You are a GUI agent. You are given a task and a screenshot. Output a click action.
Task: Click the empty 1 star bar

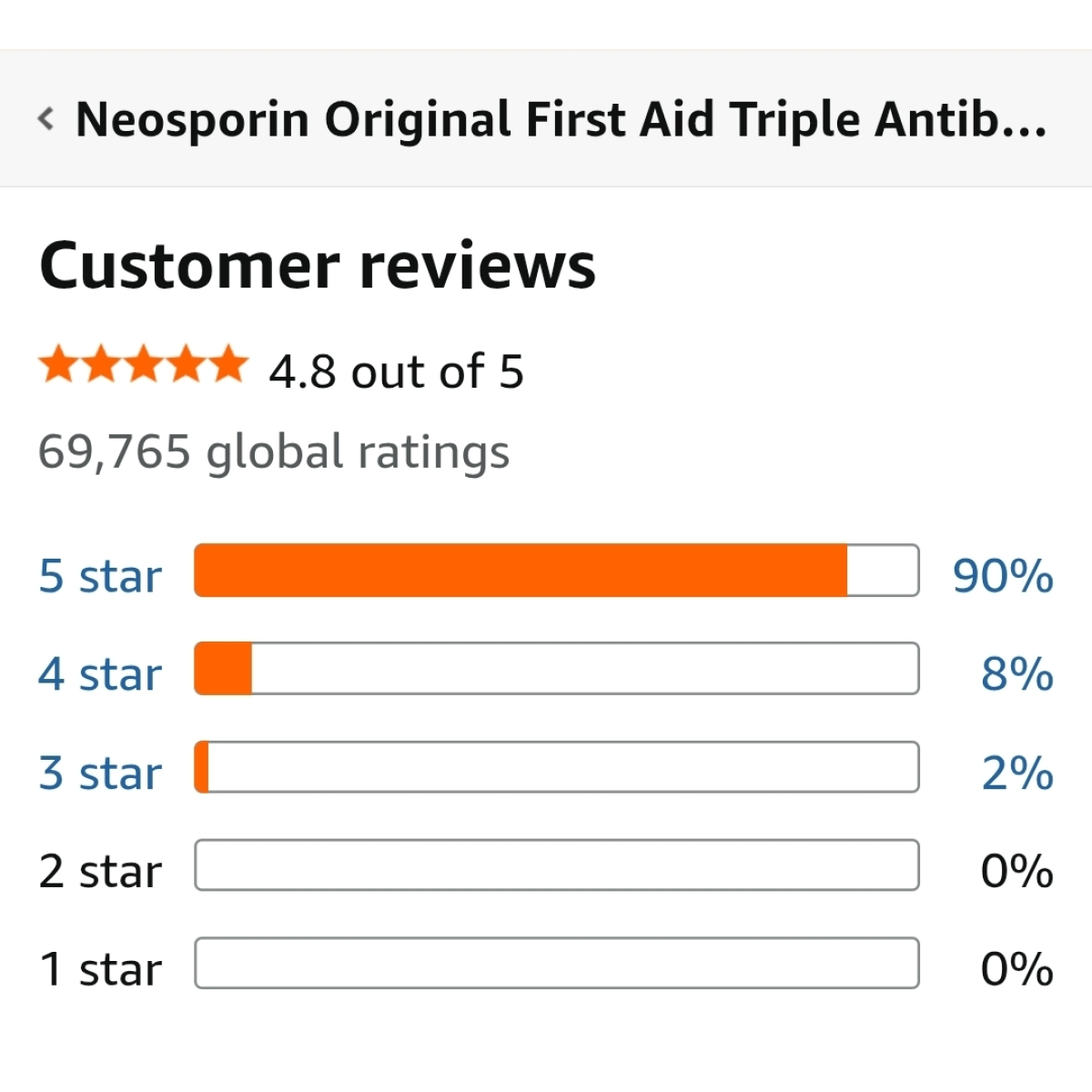pyautogui.click(x=557, y=964)
